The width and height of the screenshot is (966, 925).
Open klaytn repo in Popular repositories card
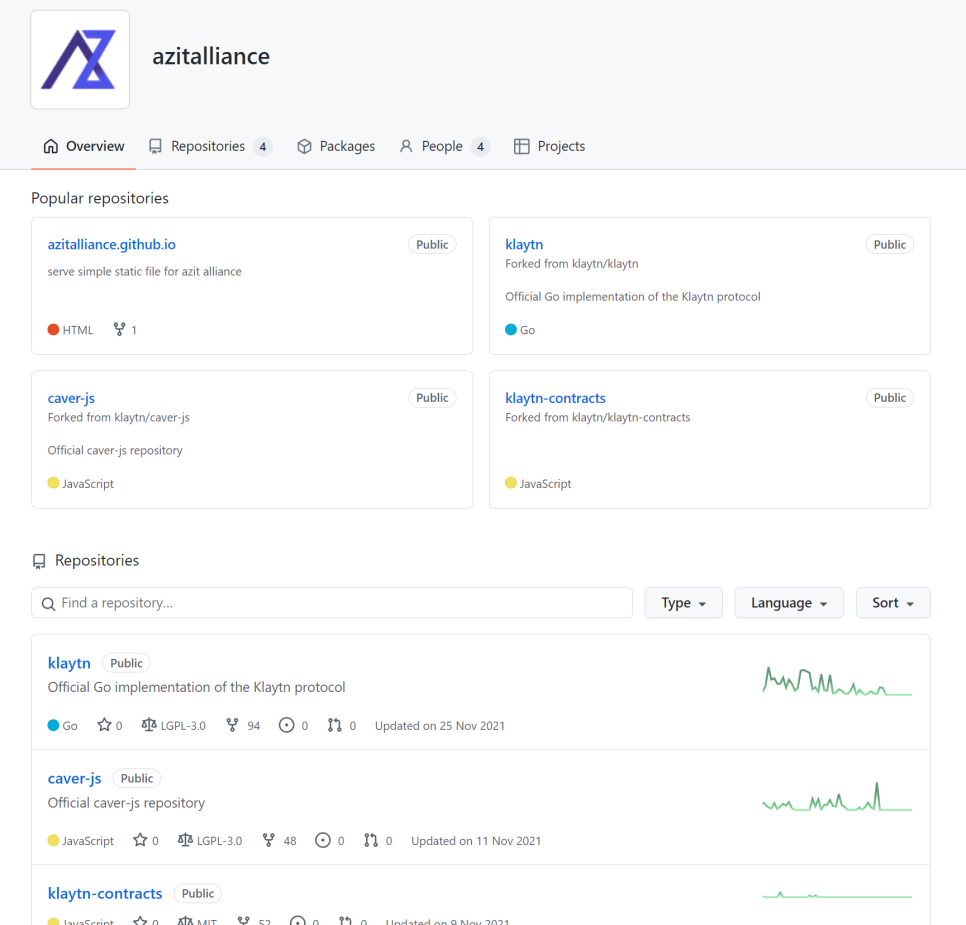524,245
